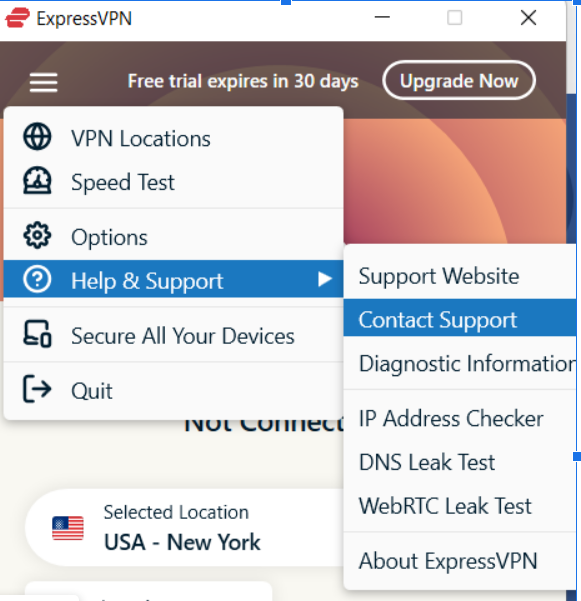This screenshot has height=601, width=581.
Task: Click the Options gear icon
Action: click(x=37, y=235)
